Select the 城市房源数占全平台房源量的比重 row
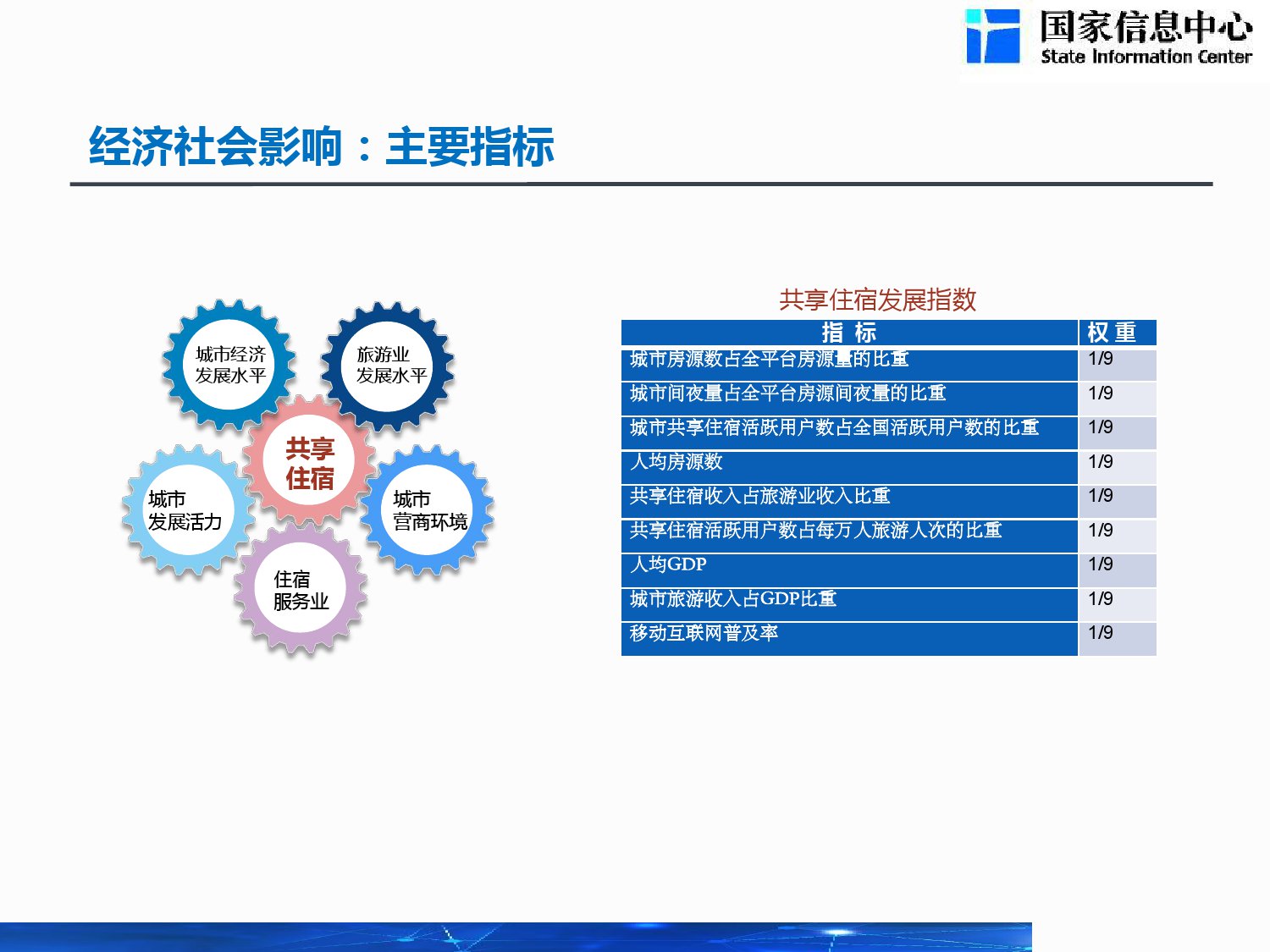The width and height of the screenshot is (1270, 952). [x=848, y=364]
